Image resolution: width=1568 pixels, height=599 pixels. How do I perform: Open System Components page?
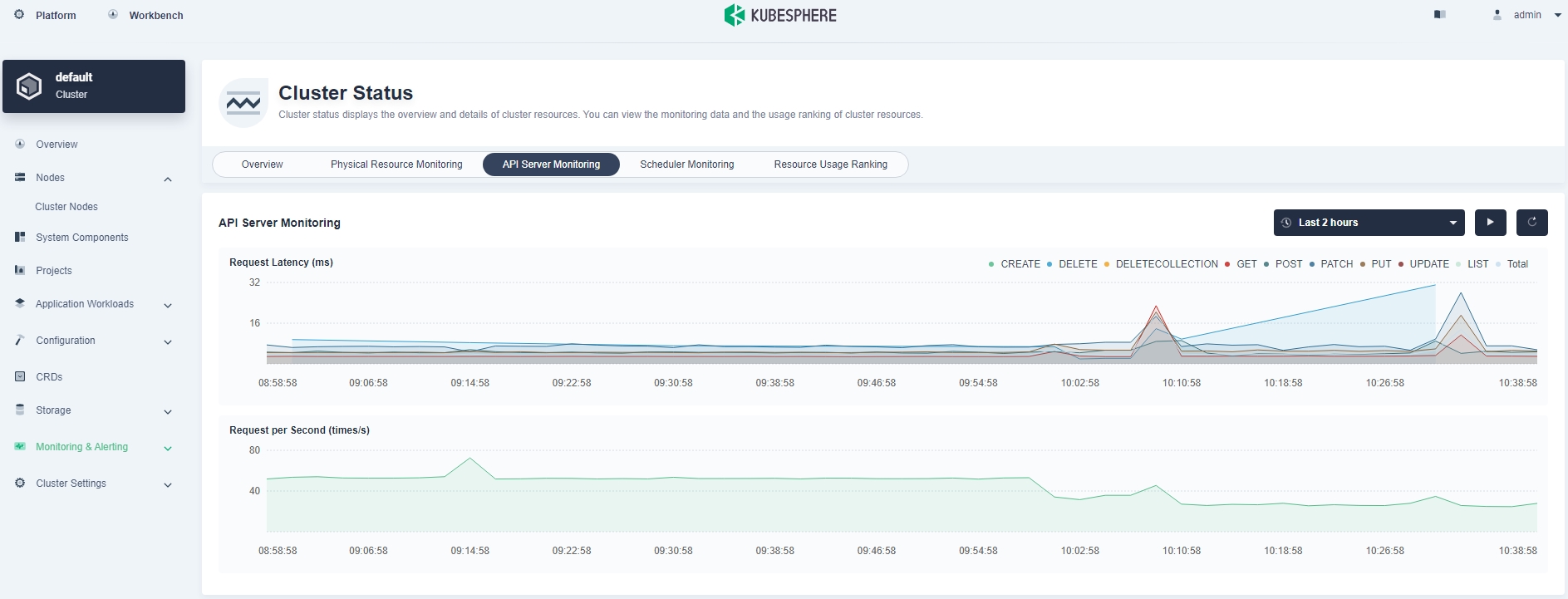[81, 238]
